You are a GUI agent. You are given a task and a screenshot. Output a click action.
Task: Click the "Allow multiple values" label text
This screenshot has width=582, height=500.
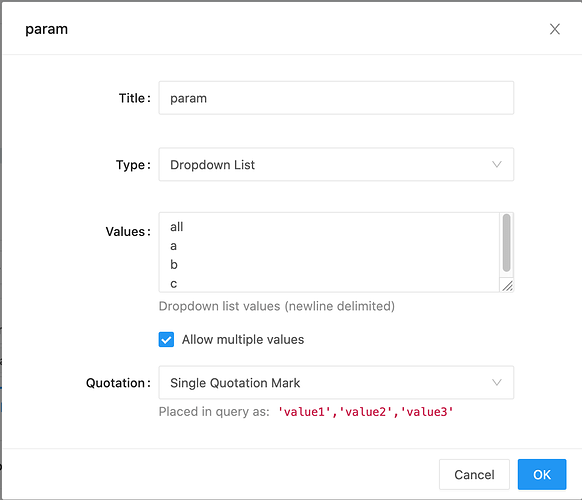pos(243,340)
